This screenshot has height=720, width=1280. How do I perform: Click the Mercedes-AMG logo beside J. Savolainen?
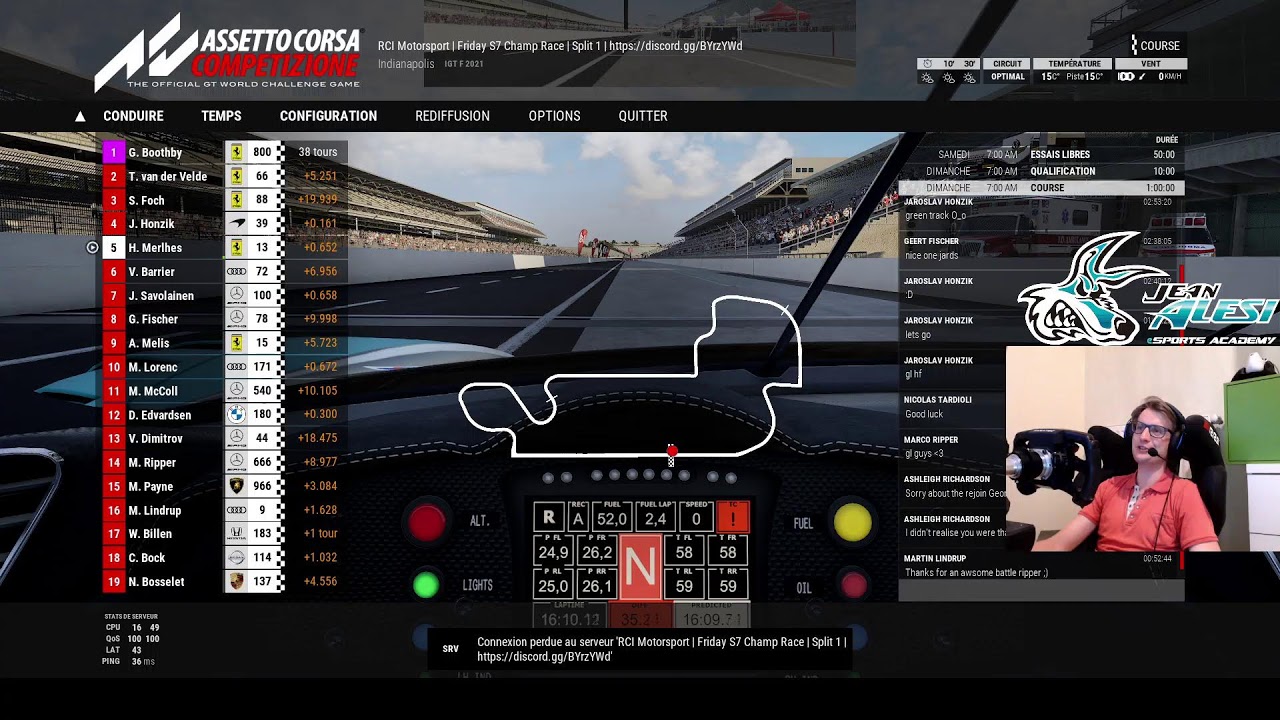[237, 295]
